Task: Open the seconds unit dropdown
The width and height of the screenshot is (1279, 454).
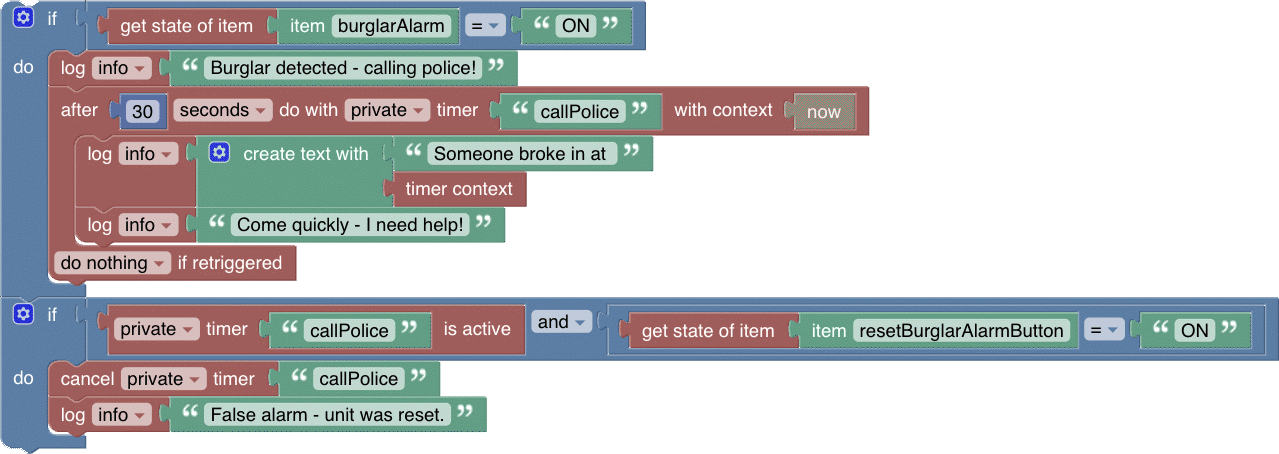Action: (221, 111)
